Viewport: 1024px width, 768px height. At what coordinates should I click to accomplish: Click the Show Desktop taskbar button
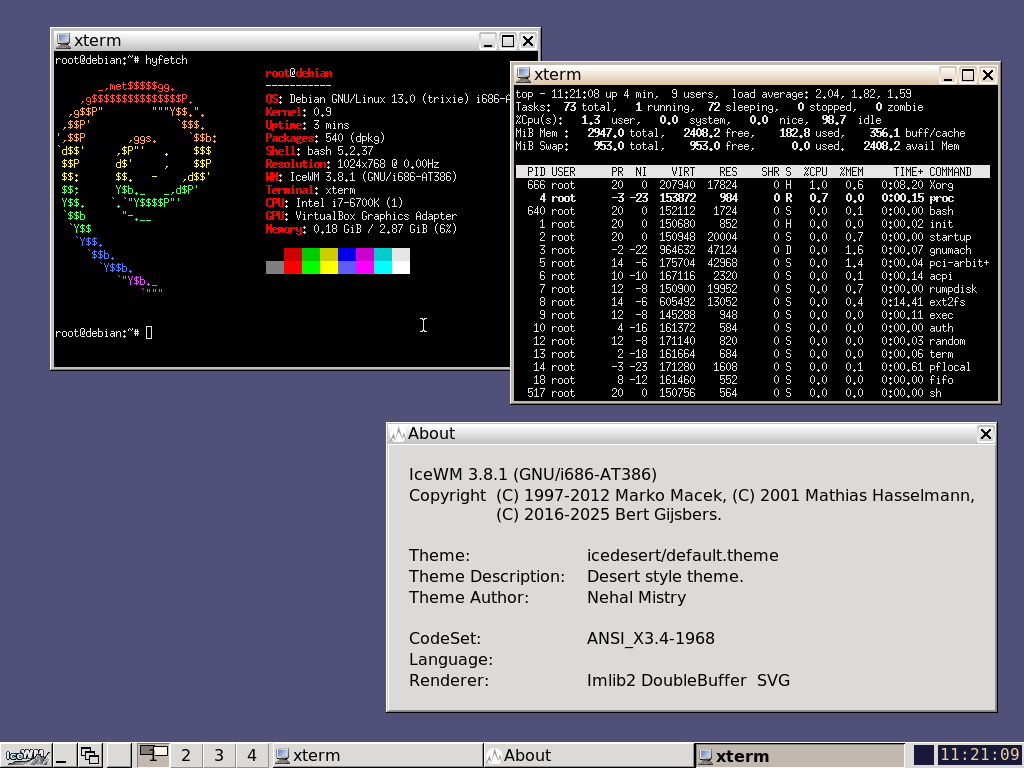tap(63, 756)
